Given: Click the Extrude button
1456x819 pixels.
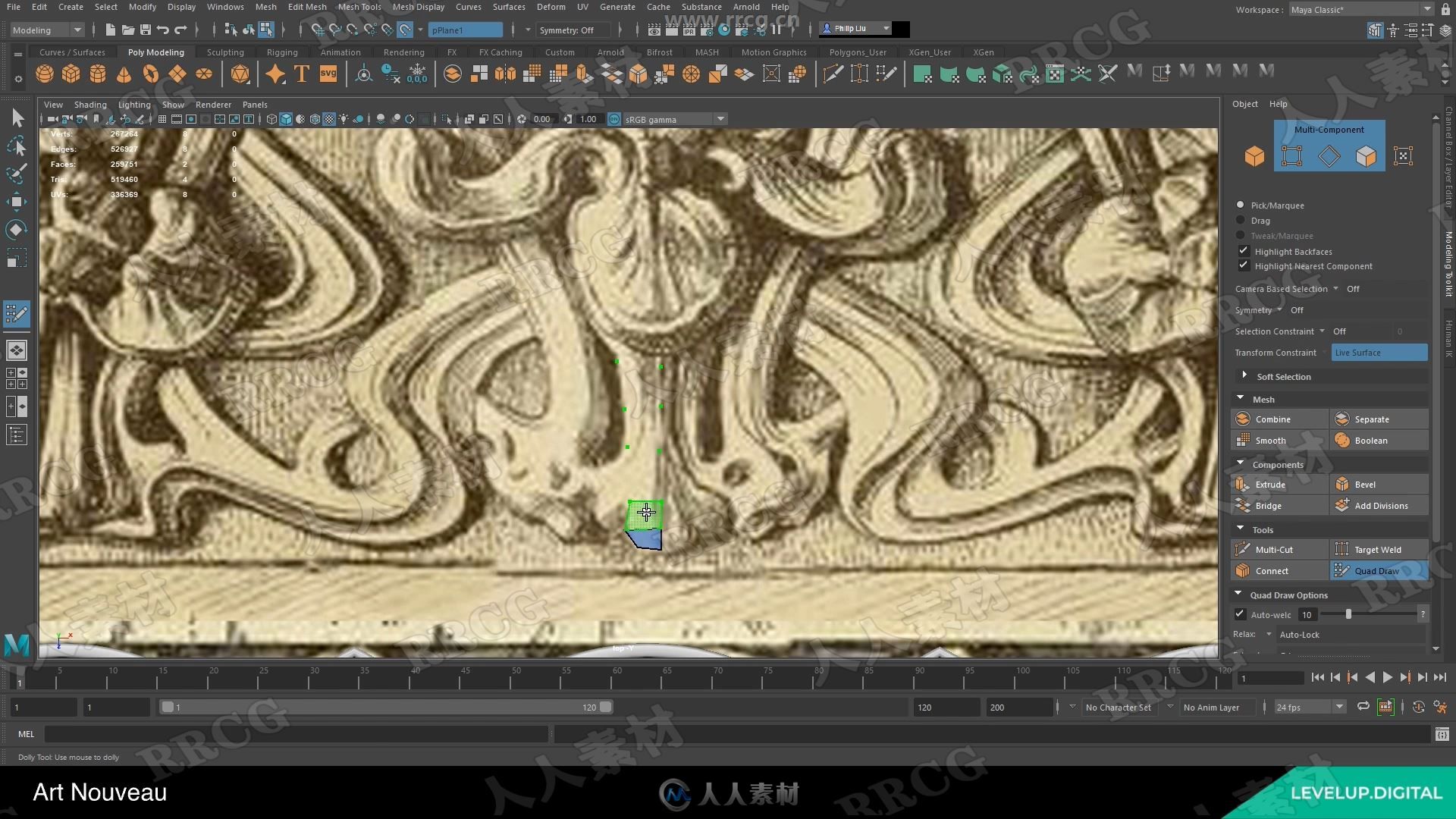Looking at the screenshot, I should click(x=1279, y=484).
